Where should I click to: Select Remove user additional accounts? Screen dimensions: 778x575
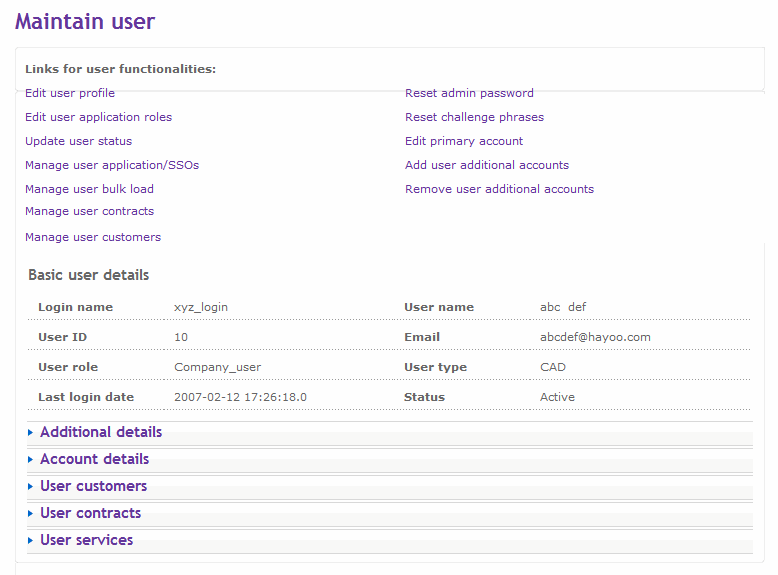pos(500,189)
